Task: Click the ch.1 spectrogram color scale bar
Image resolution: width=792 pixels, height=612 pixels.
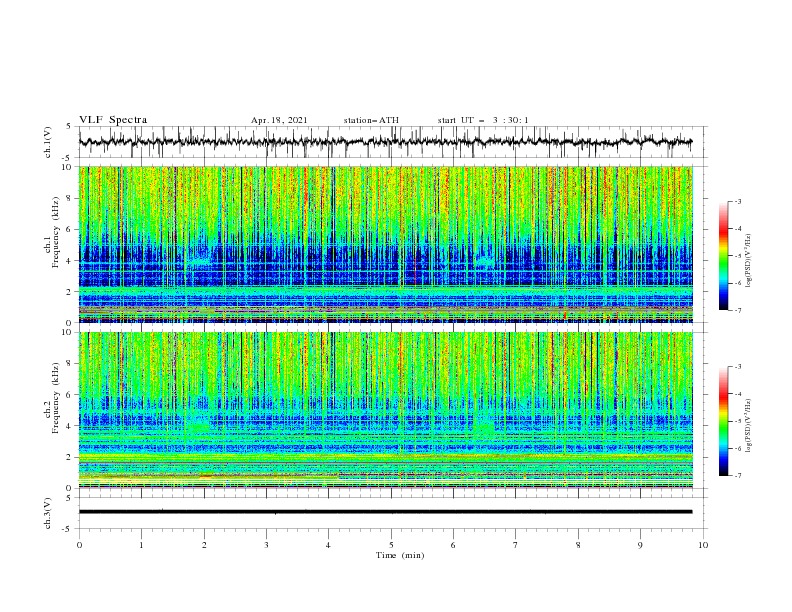Action: tap(723, 256)
